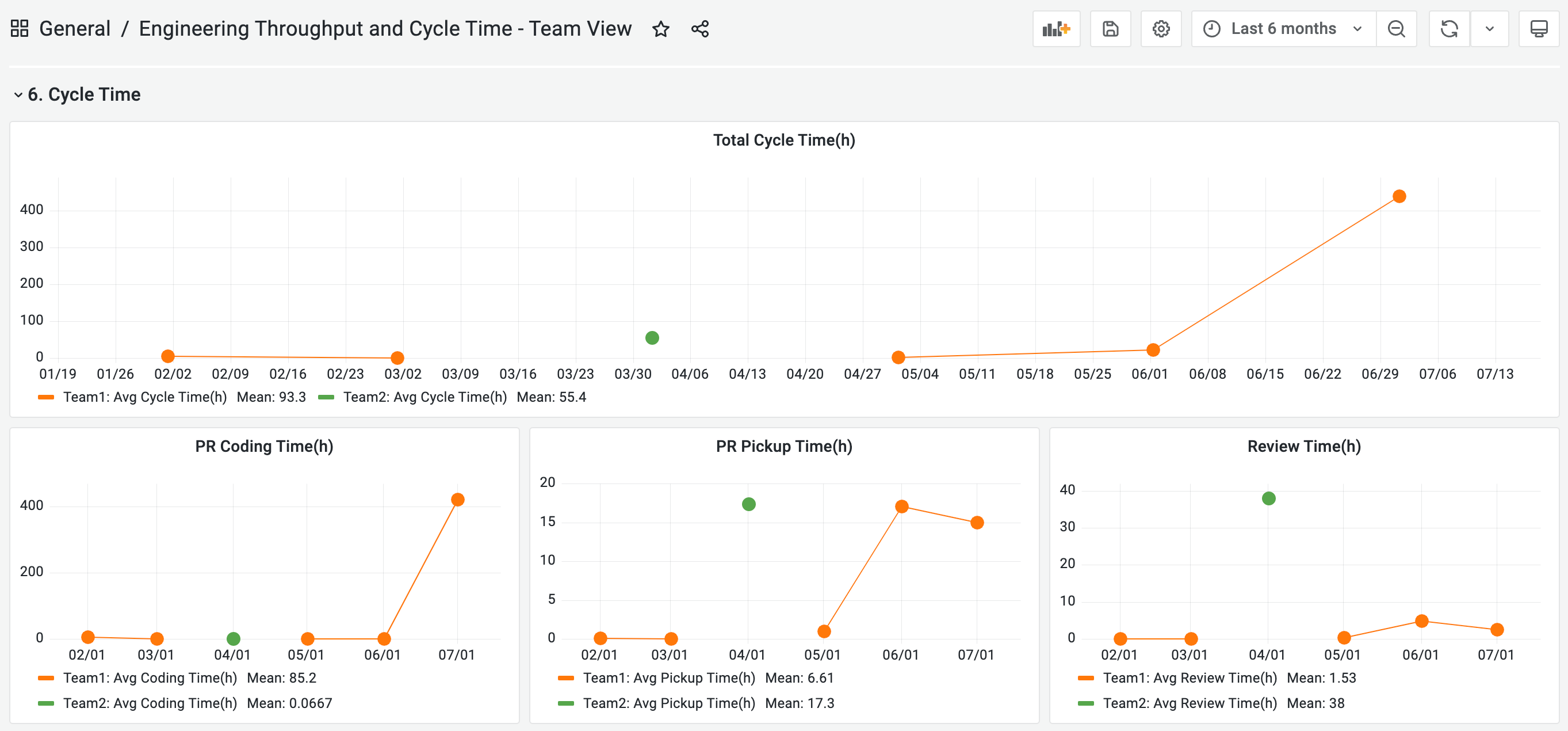Open dashboard search grid icon
Viewport: 1568px width, 731px height.
(20, 29)
